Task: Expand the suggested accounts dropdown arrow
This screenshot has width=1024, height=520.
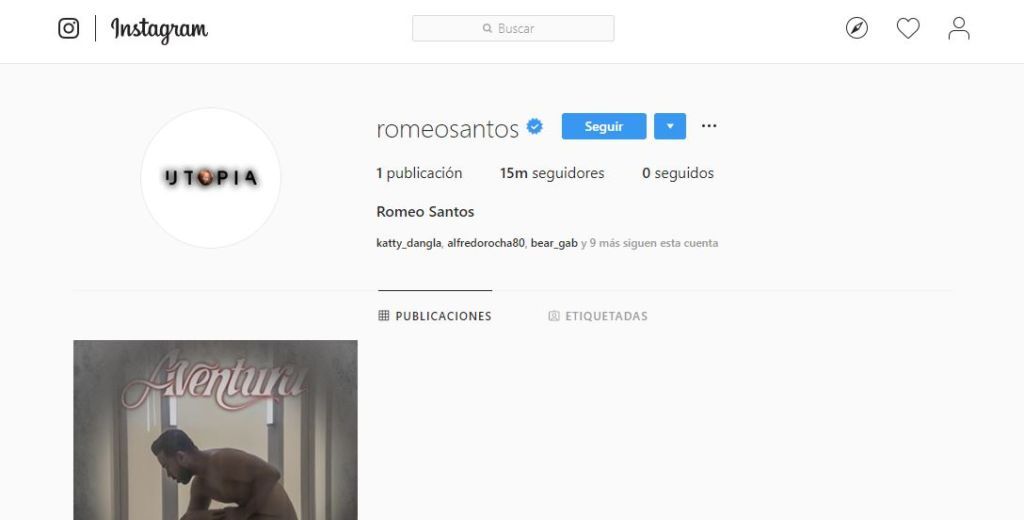Action: tap(670, 126)
